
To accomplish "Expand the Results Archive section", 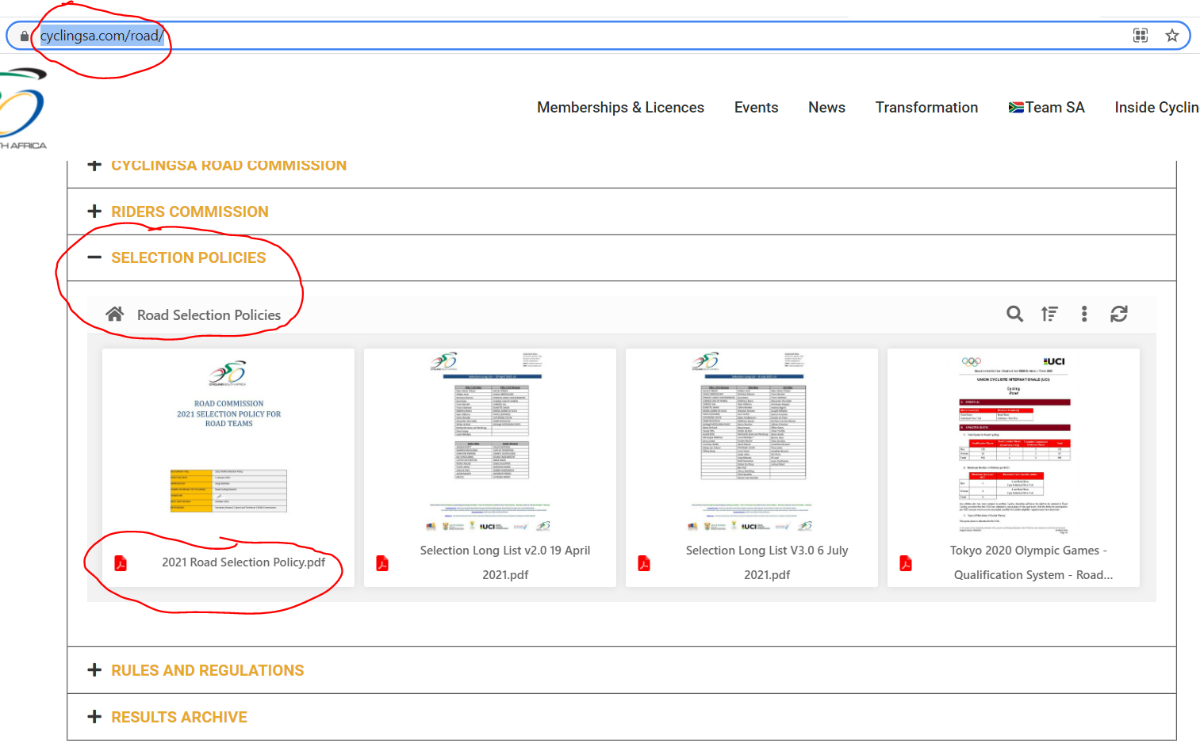I will [x=179, y=717].
